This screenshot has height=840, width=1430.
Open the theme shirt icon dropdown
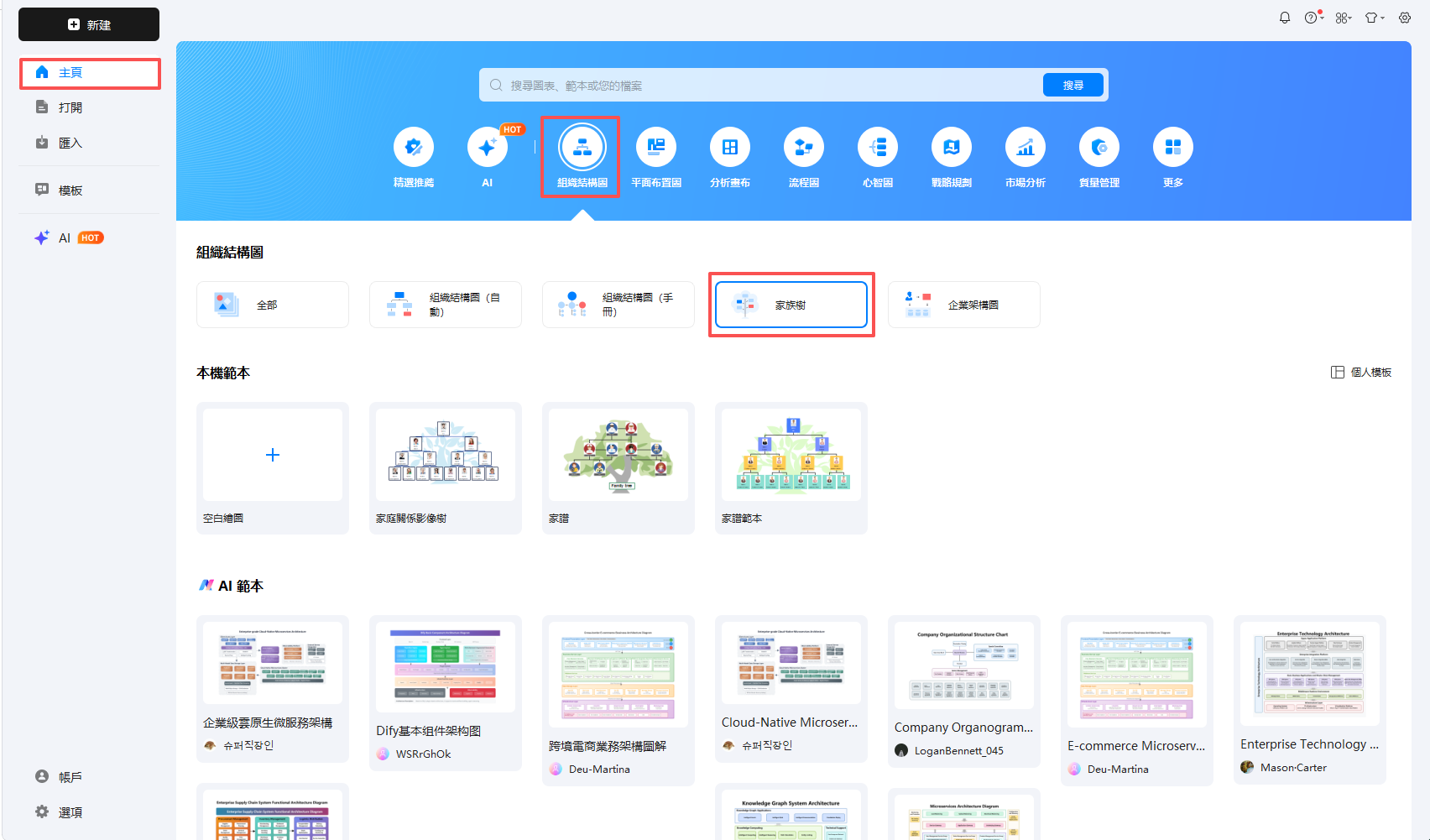(x=1374, y=17)
